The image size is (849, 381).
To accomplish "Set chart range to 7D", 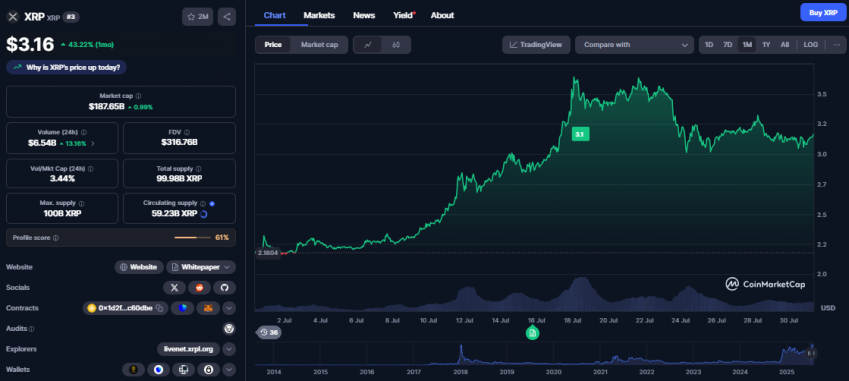I will pyautogui.click(x=728, y=45).
